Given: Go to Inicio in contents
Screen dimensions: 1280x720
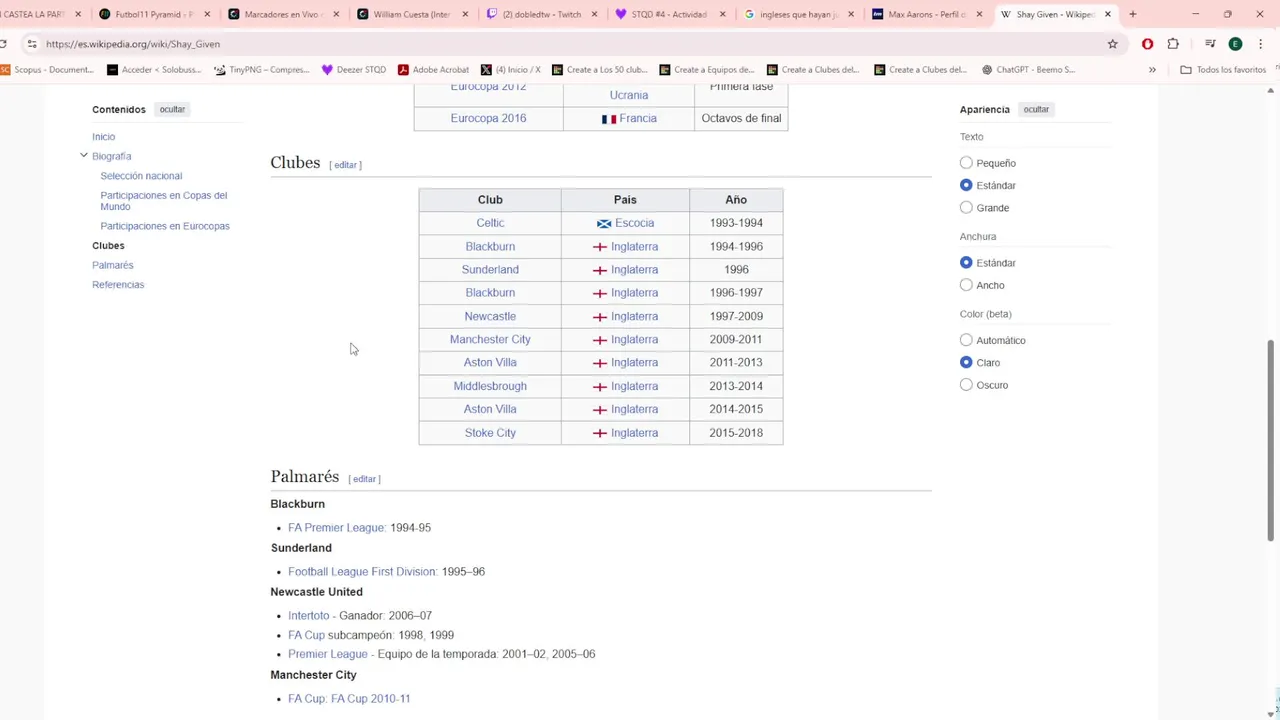Looking at the screenshot, I should (103, 137).
